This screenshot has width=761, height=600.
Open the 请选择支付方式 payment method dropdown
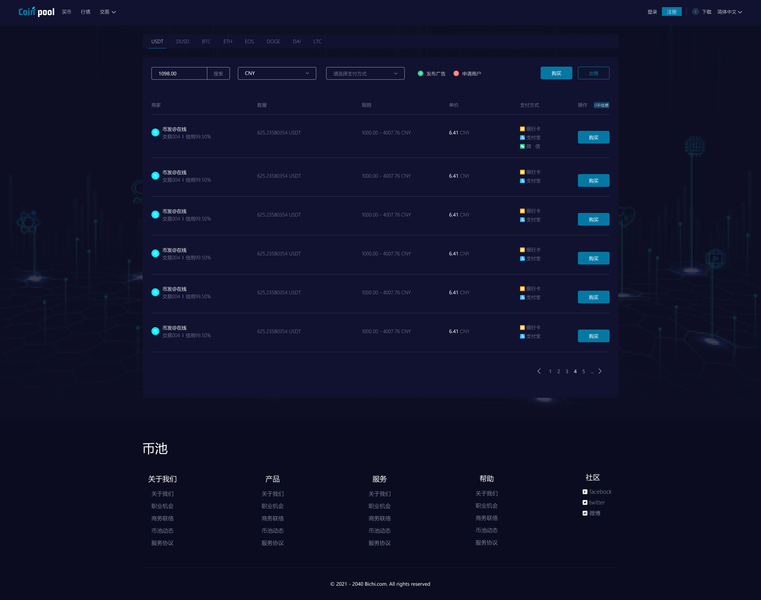point(365,73)
